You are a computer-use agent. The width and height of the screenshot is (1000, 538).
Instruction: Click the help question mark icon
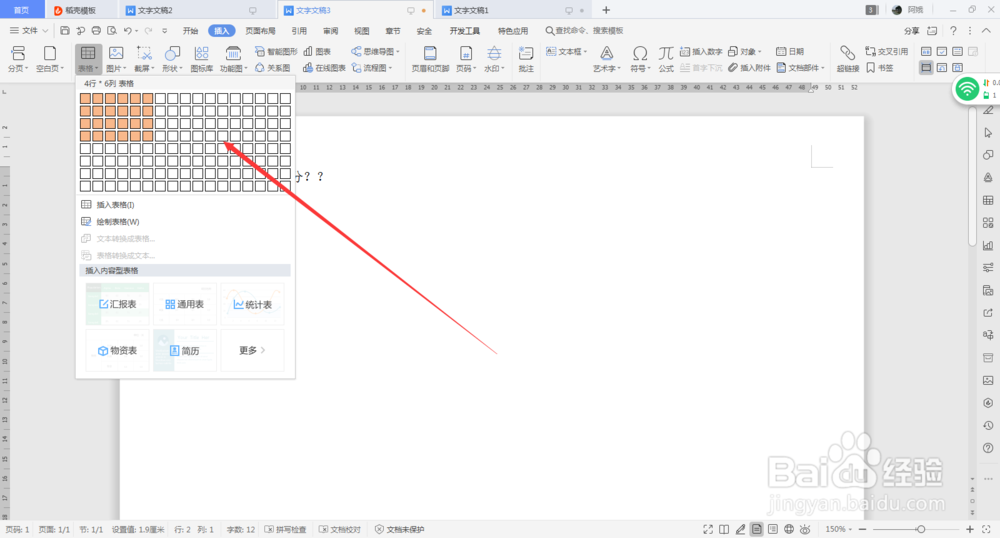[x=953, y=31]
